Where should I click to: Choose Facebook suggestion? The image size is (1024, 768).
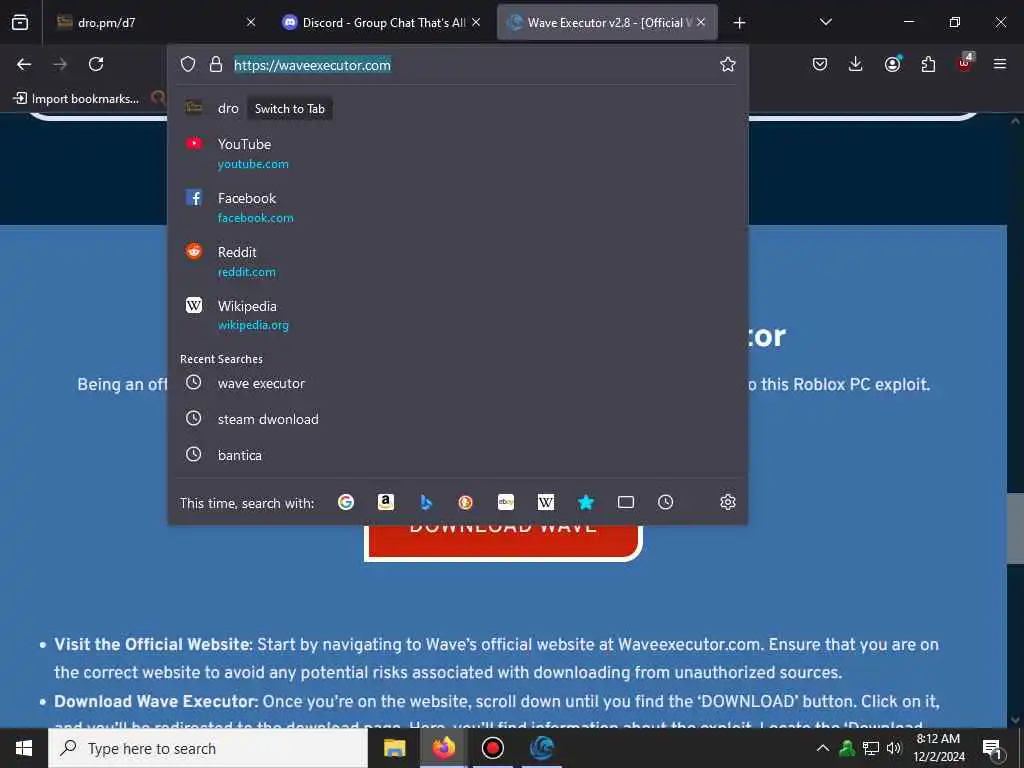(457, 207)
